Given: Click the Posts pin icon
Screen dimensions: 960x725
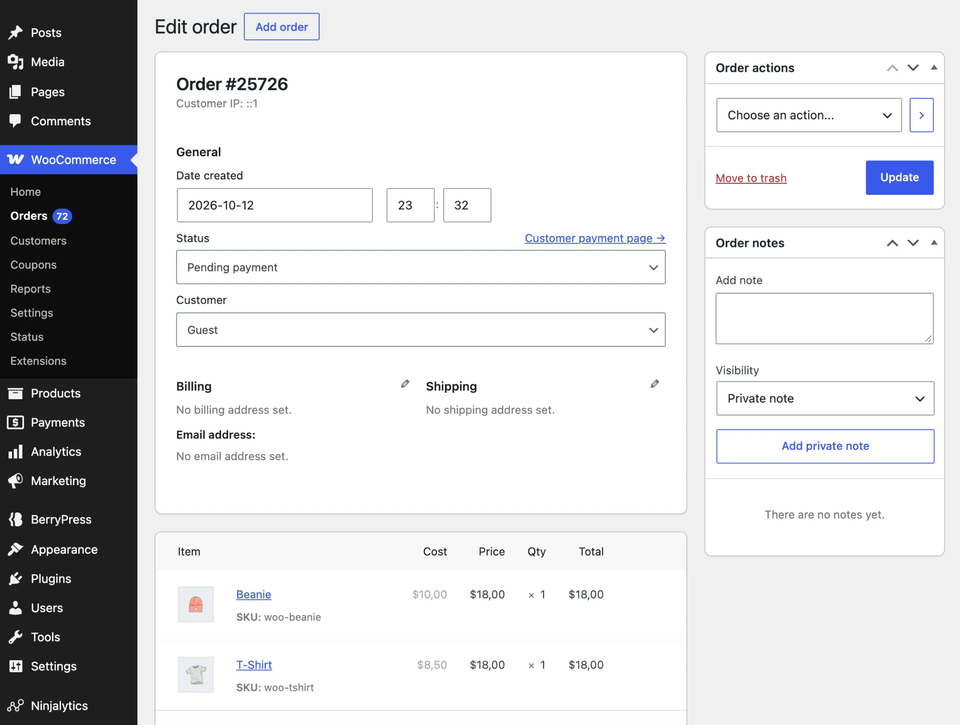Looking at the screenshot, I should click(15, 32).
